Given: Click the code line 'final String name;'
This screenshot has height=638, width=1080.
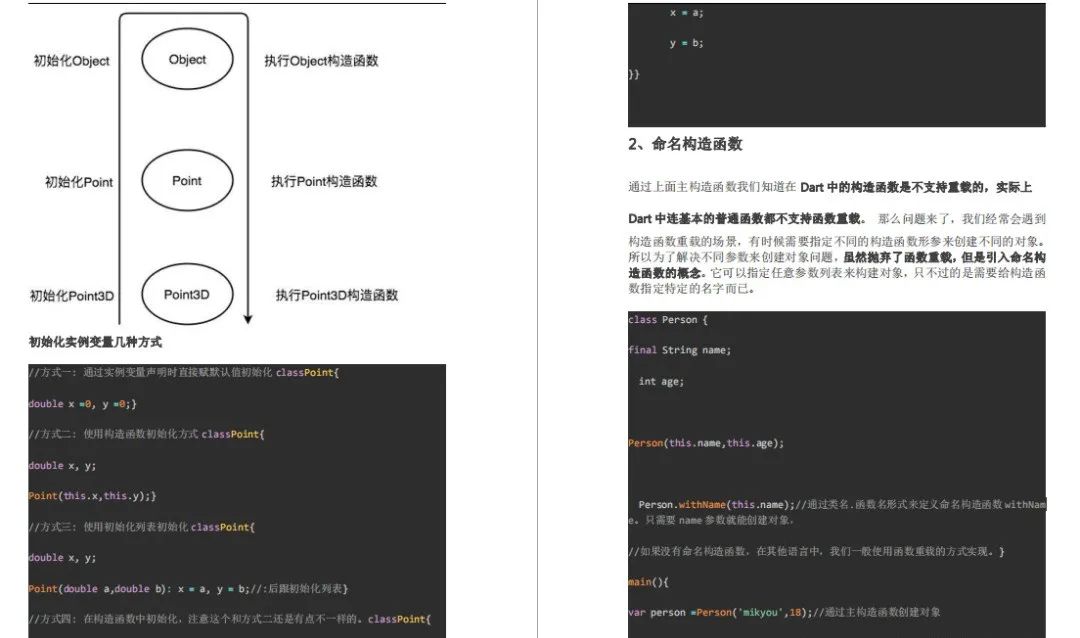Looking at the screenshot, I should (679, 350).
